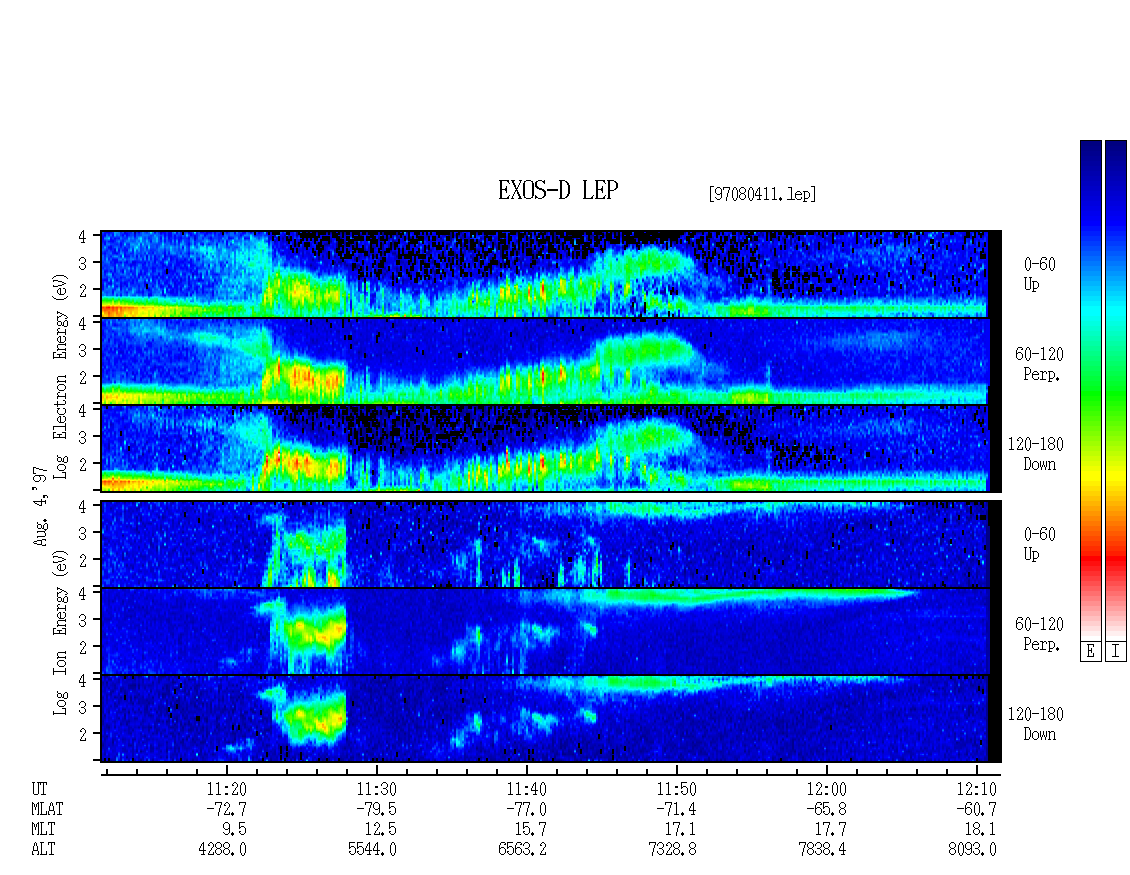Click the 60-120 Perp. label beside ion panels
The image size is (1130, 875).
click(1039, 634)
